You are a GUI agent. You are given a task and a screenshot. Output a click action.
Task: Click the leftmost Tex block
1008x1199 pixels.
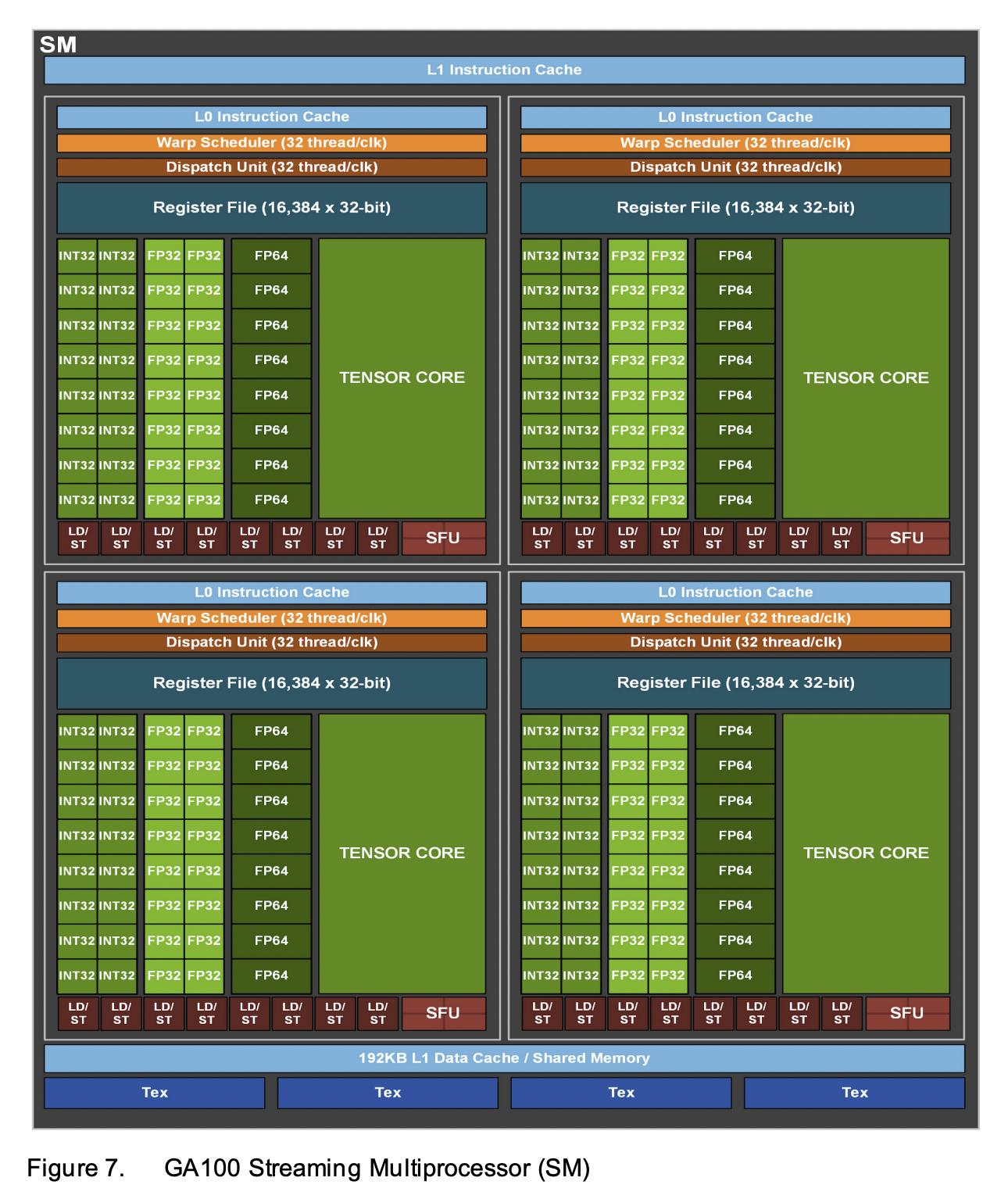pos(155,1093)
